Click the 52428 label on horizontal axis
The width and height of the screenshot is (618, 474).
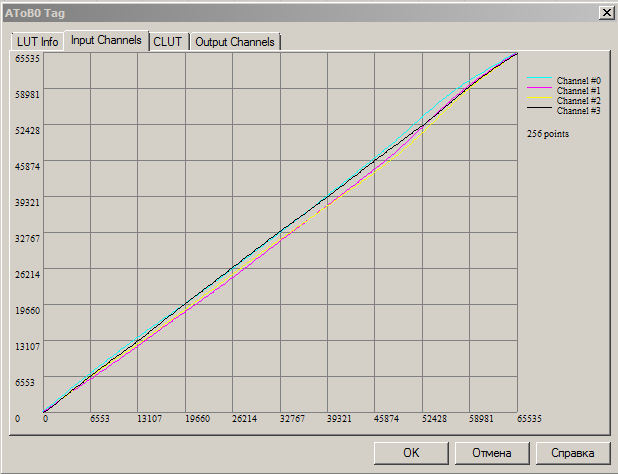tap(434, 420)
